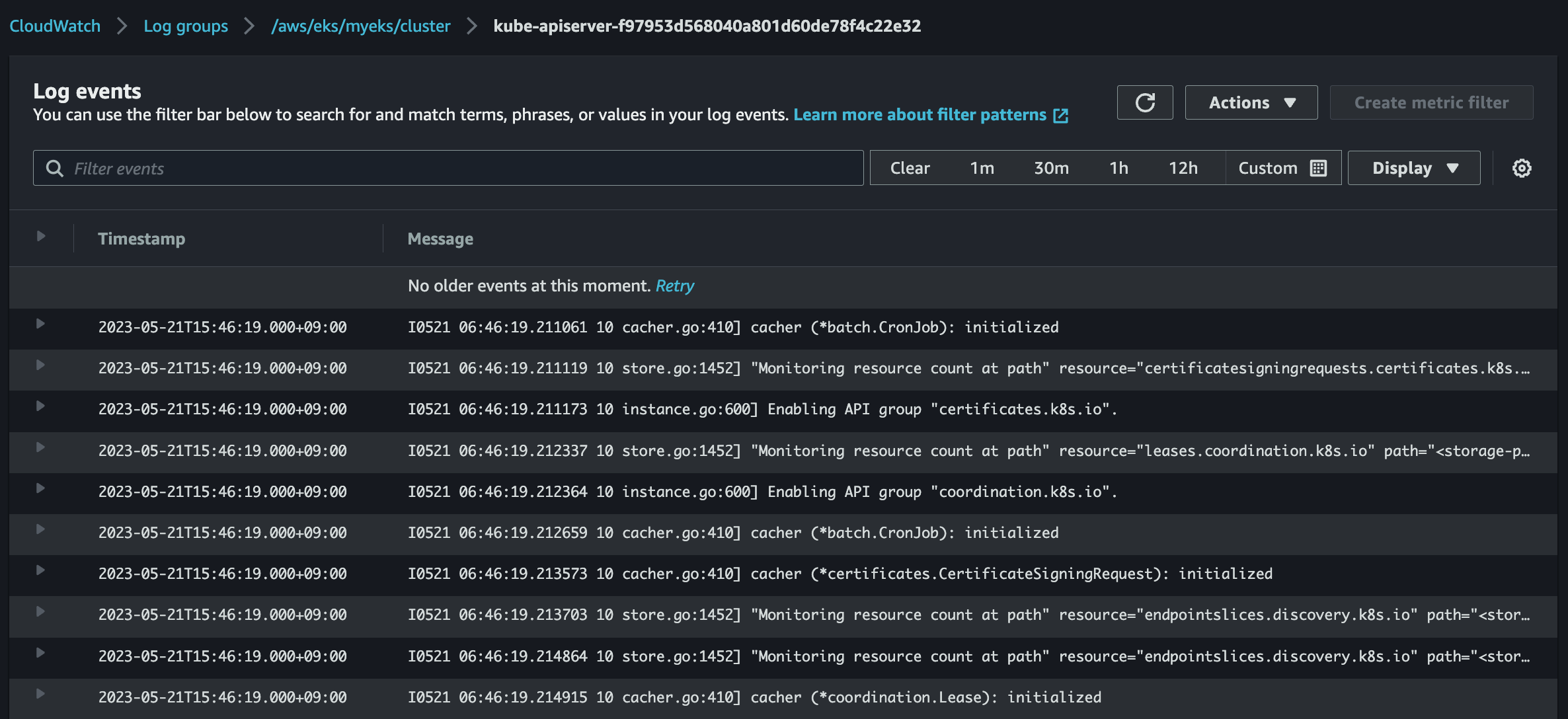Click the refresh log events icon
Viewport: 1568px width, 719px height.
coord(1145,102)
